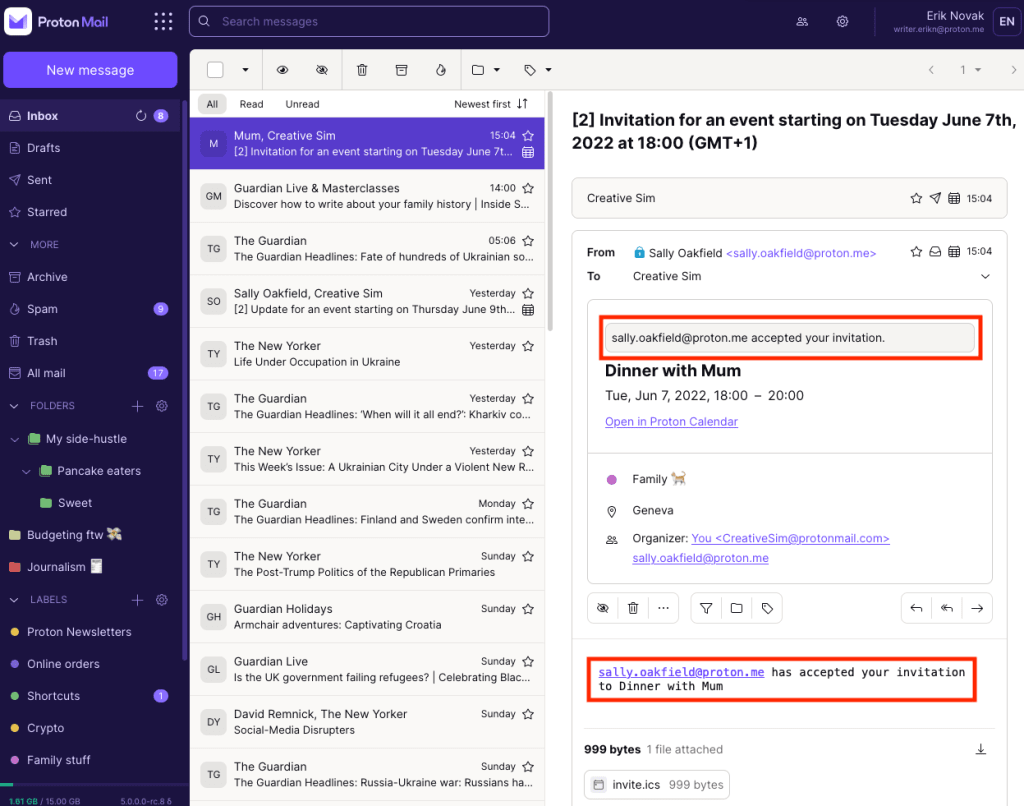Star the David Remnick email

(528, 714)
